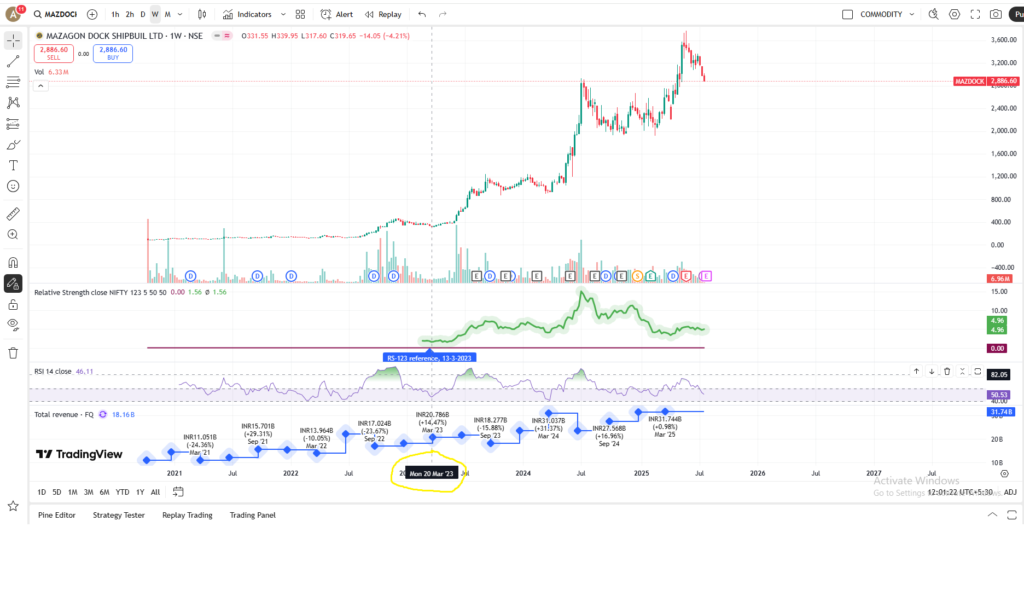The width and height of the screenshot is (1024, 608).
Task: Toggle stay in drawing mode
Action: click(x=13, y=284)
